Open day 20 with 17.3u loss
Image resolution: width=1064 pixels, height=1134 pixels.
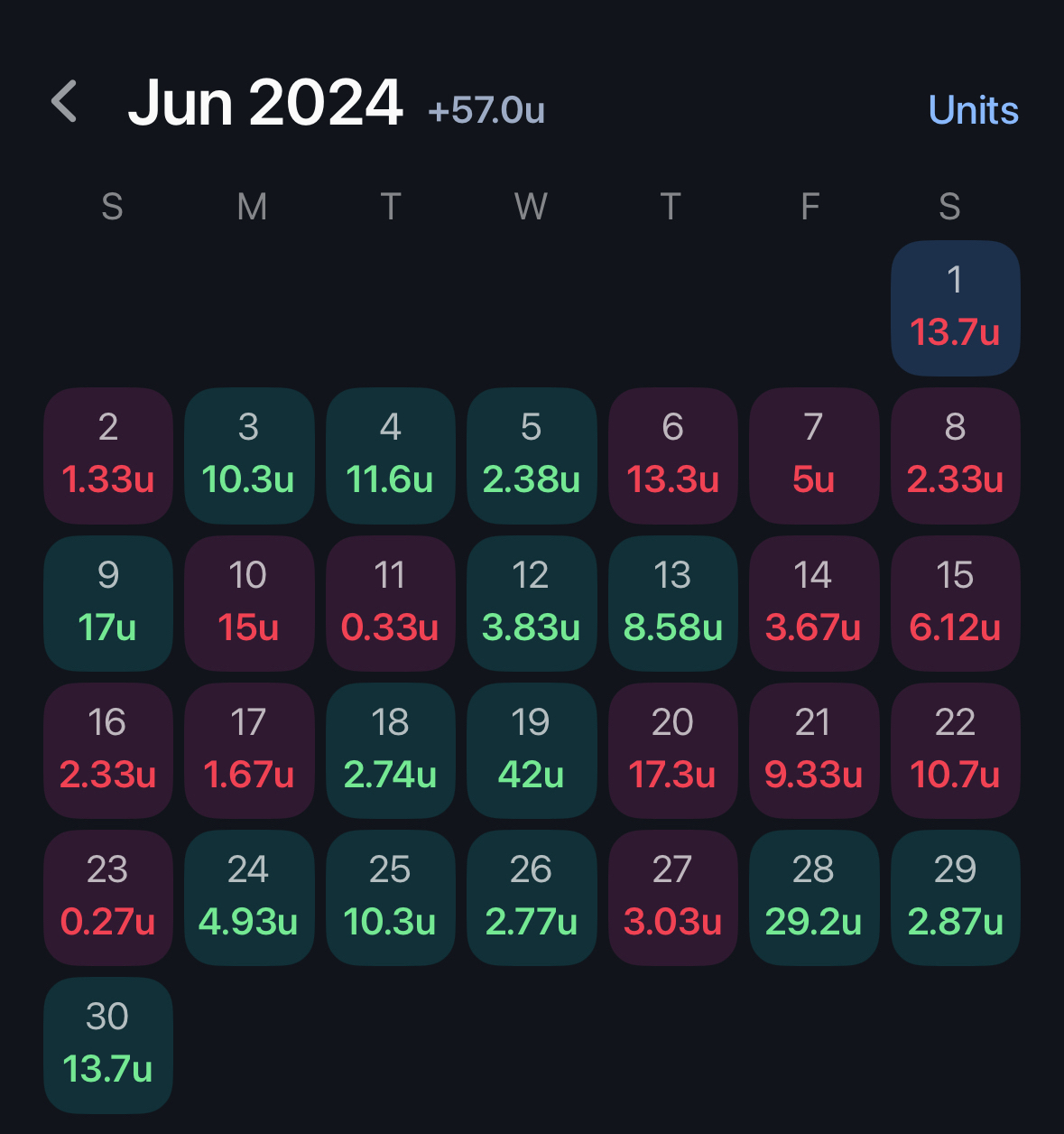(673, 750)
